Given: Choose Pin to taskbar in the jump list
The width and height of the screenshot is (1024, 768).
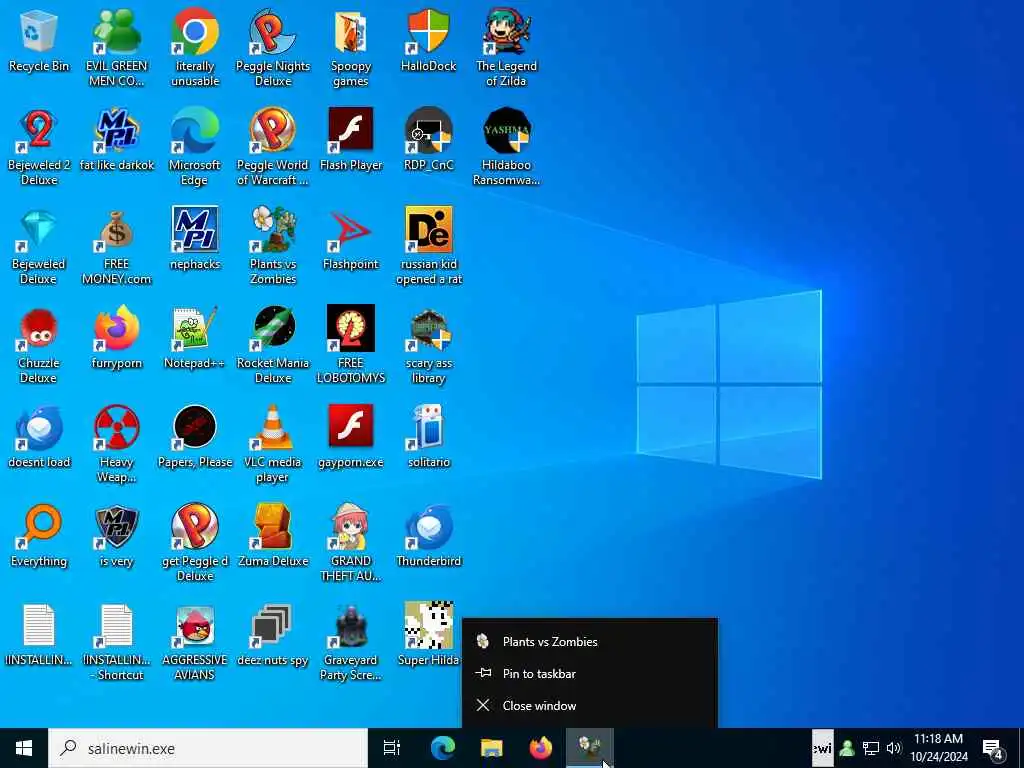Looking at the screenshot, I should tap(590, 674).
